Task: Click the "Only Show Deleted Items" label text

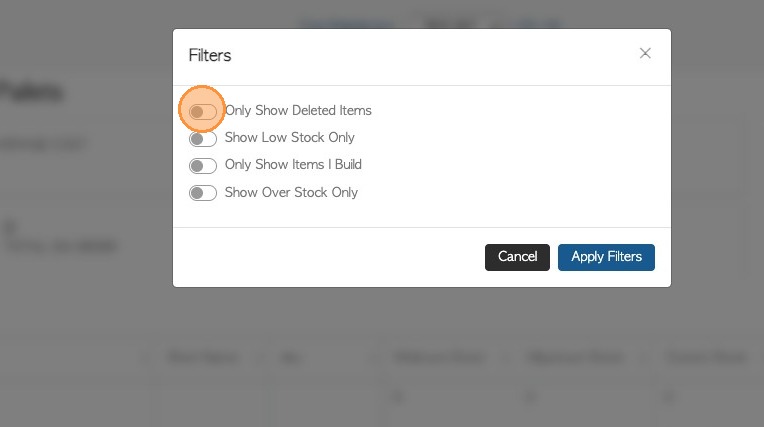Action: tap(298, 111)
